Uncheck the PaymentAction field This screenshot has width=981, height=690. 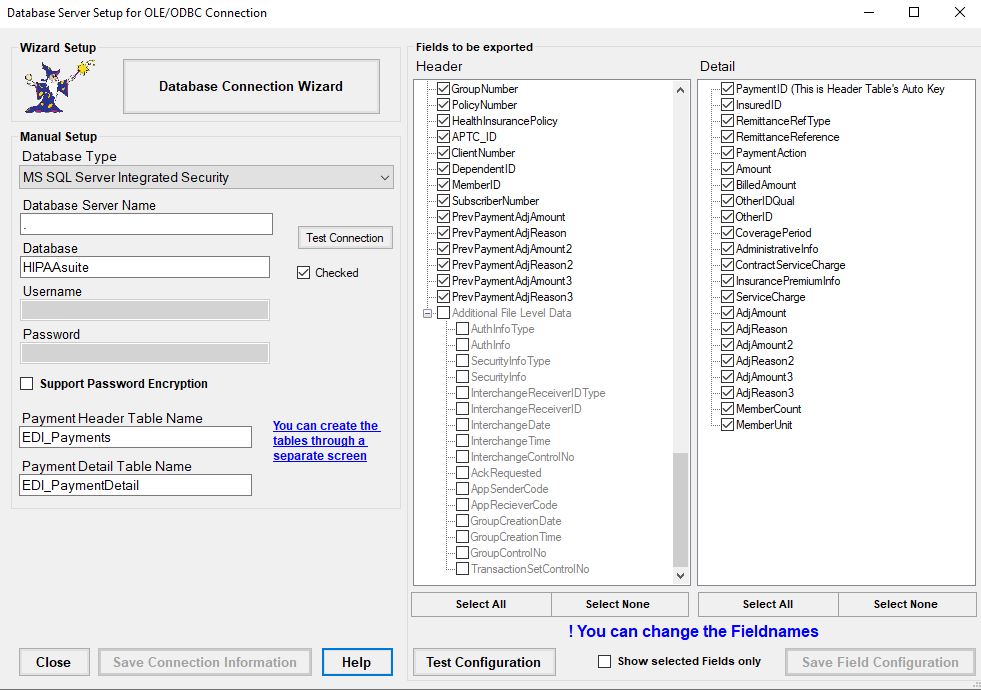[x=727, y=153]
